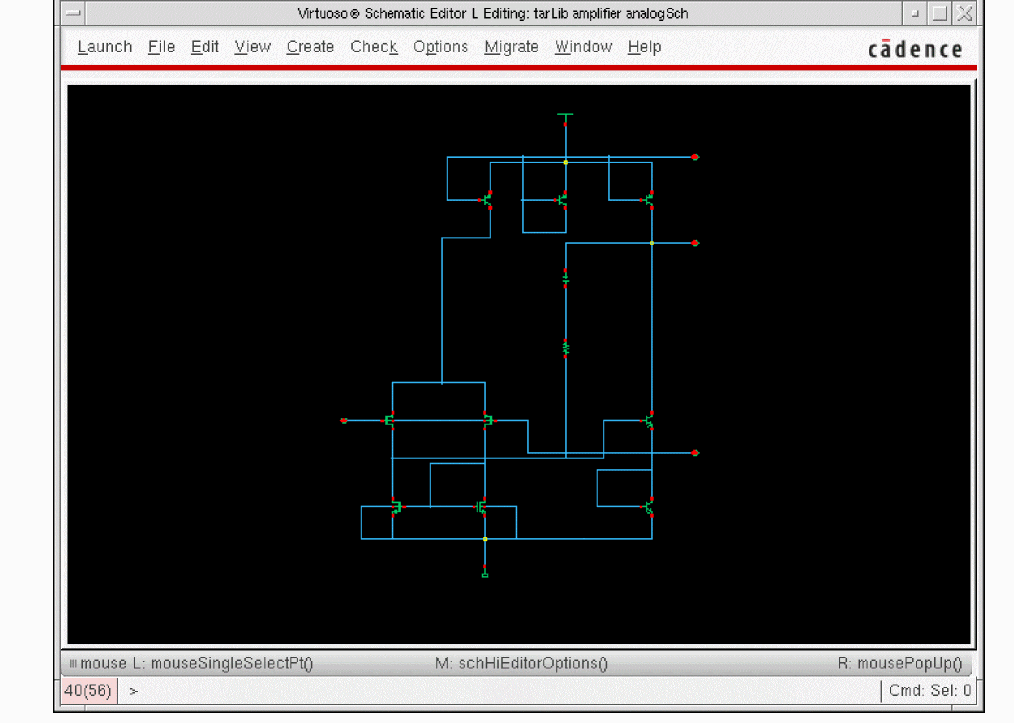Select the topmost right-side output pin

(x=695, y=157)
